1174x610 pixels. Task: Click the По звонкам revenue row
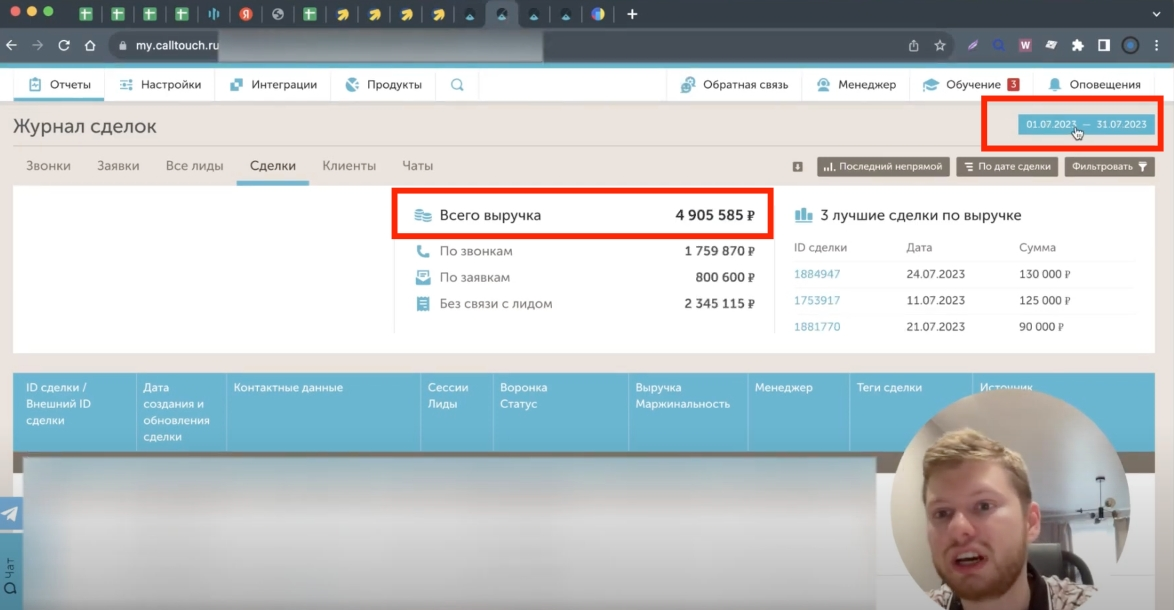[x=584, y=251]
